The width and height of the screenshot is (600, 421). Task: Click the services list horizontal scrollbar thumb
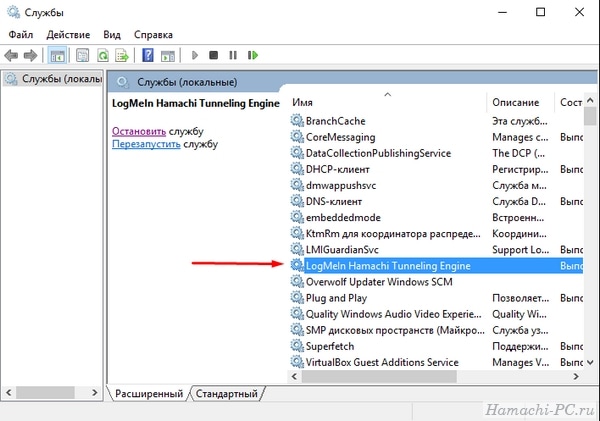379,377
